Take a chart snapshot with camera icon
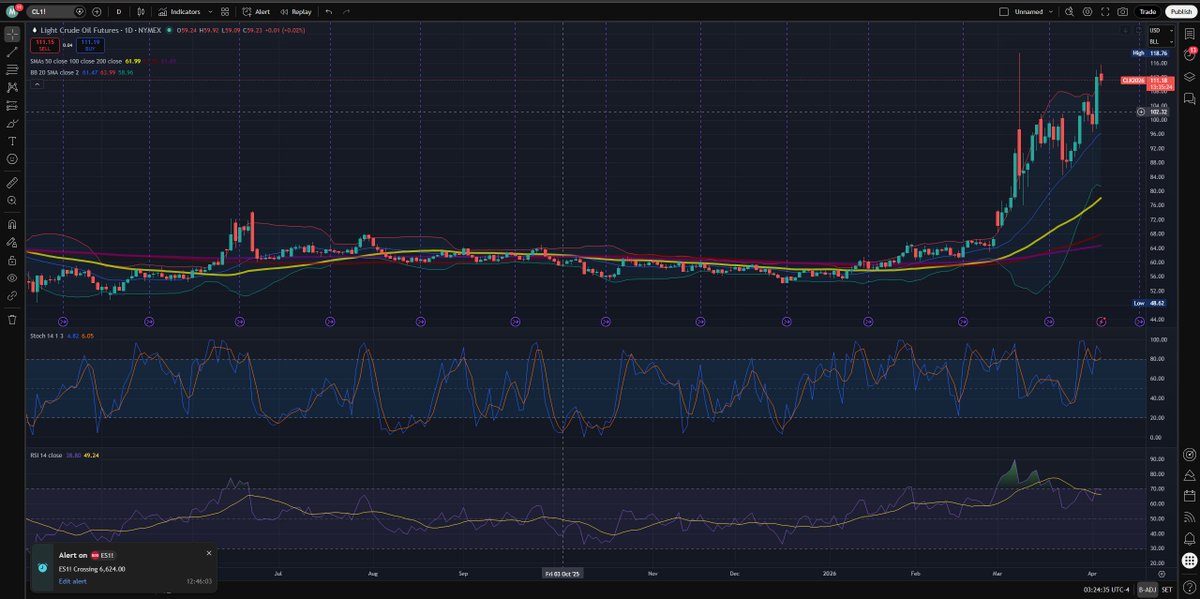1200x599 pixels. pyautogui.click(x=1123, y=12)
